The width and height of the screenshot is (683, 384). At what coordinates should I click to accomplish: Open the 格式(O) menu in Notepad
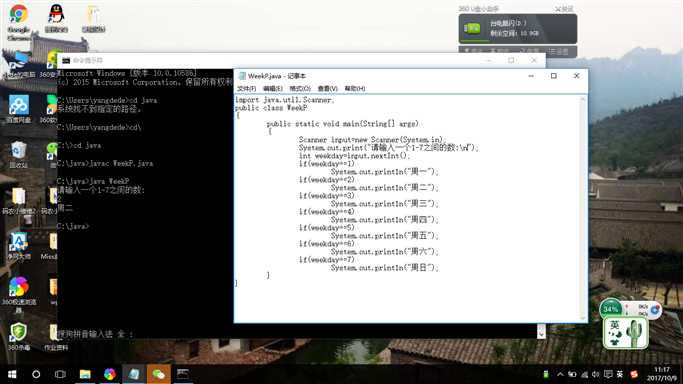pyautogui.click(x=300, y=88)
